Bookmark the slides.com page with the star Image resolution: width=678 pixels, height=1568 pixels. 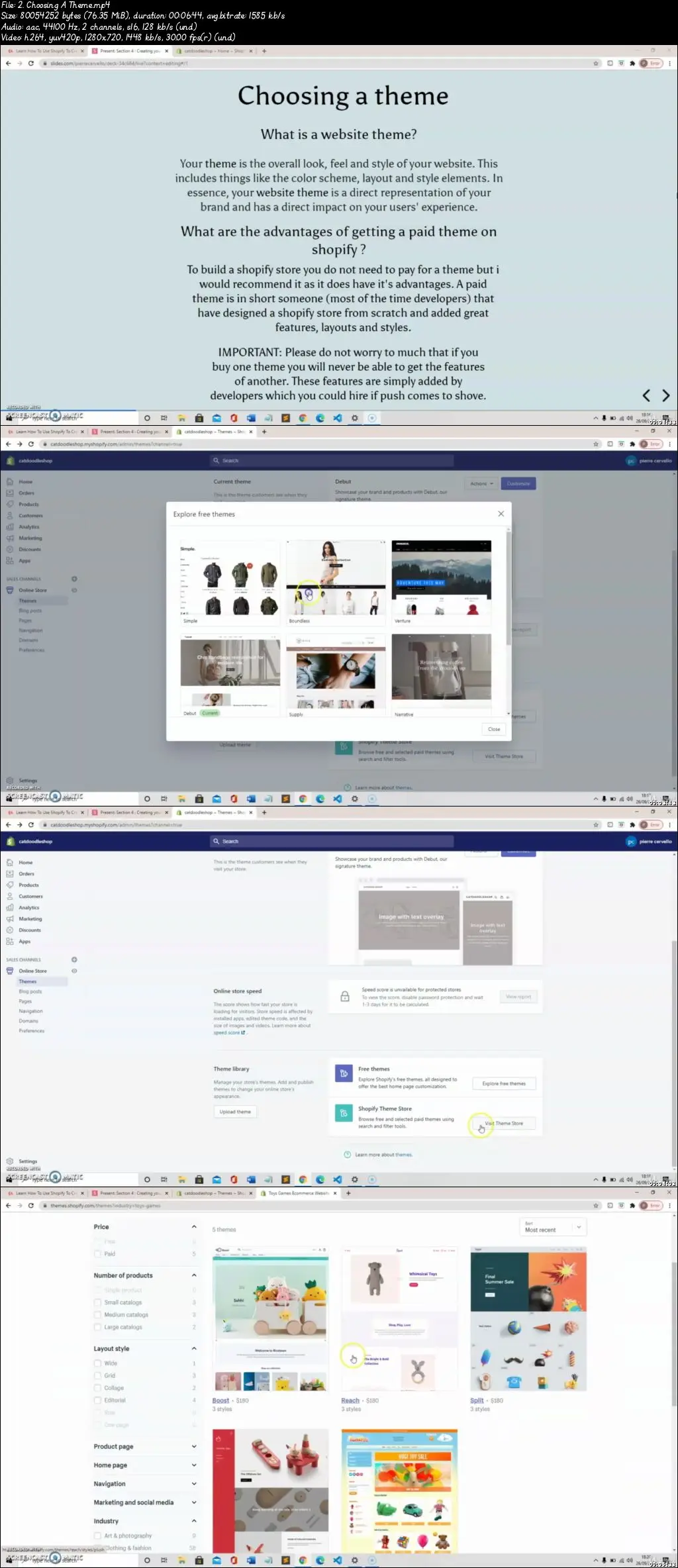[596, 64]
